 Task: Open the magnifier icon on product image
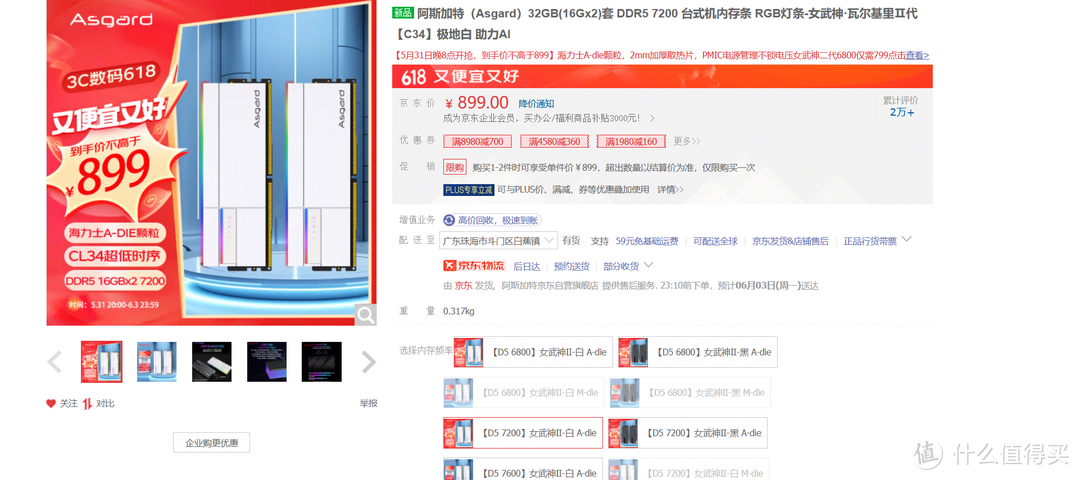tap(366, 315)
